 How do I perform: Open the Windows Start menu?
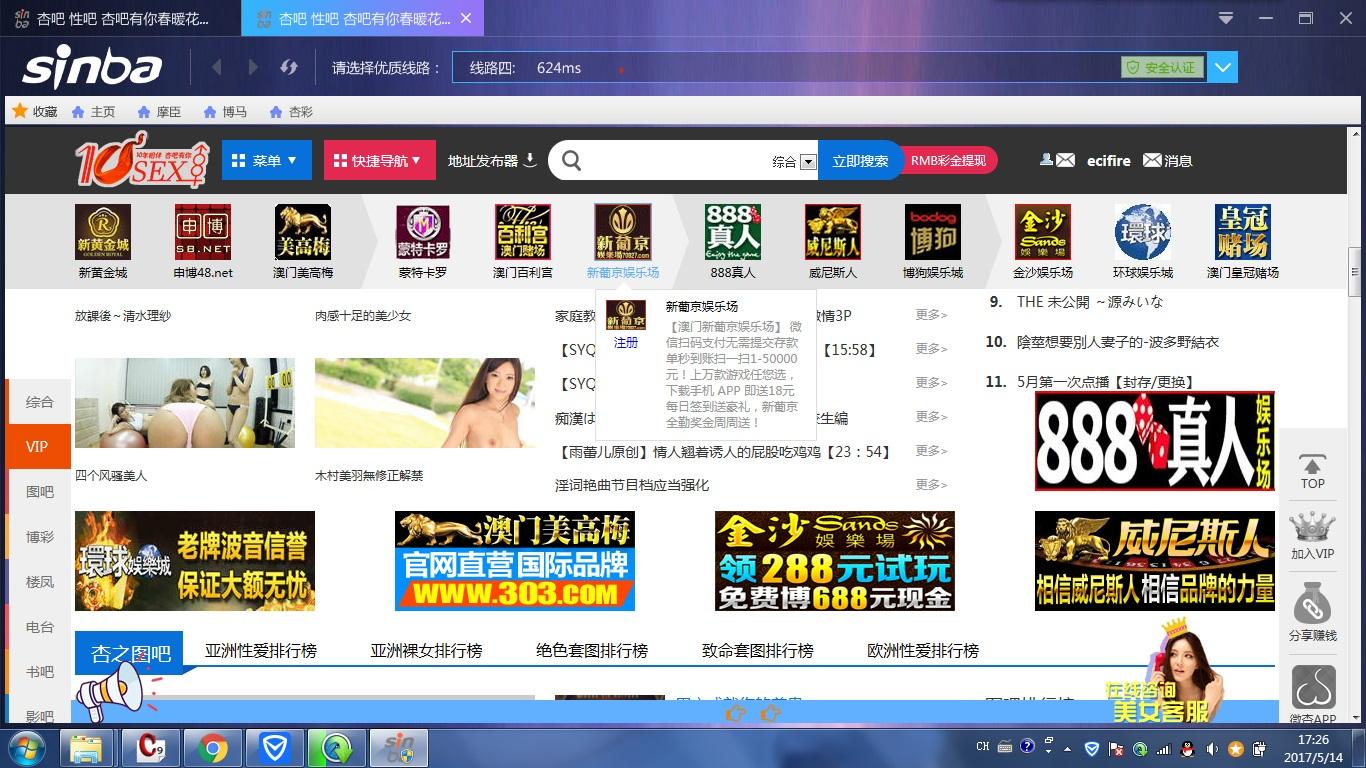click(x=25, y=748)
